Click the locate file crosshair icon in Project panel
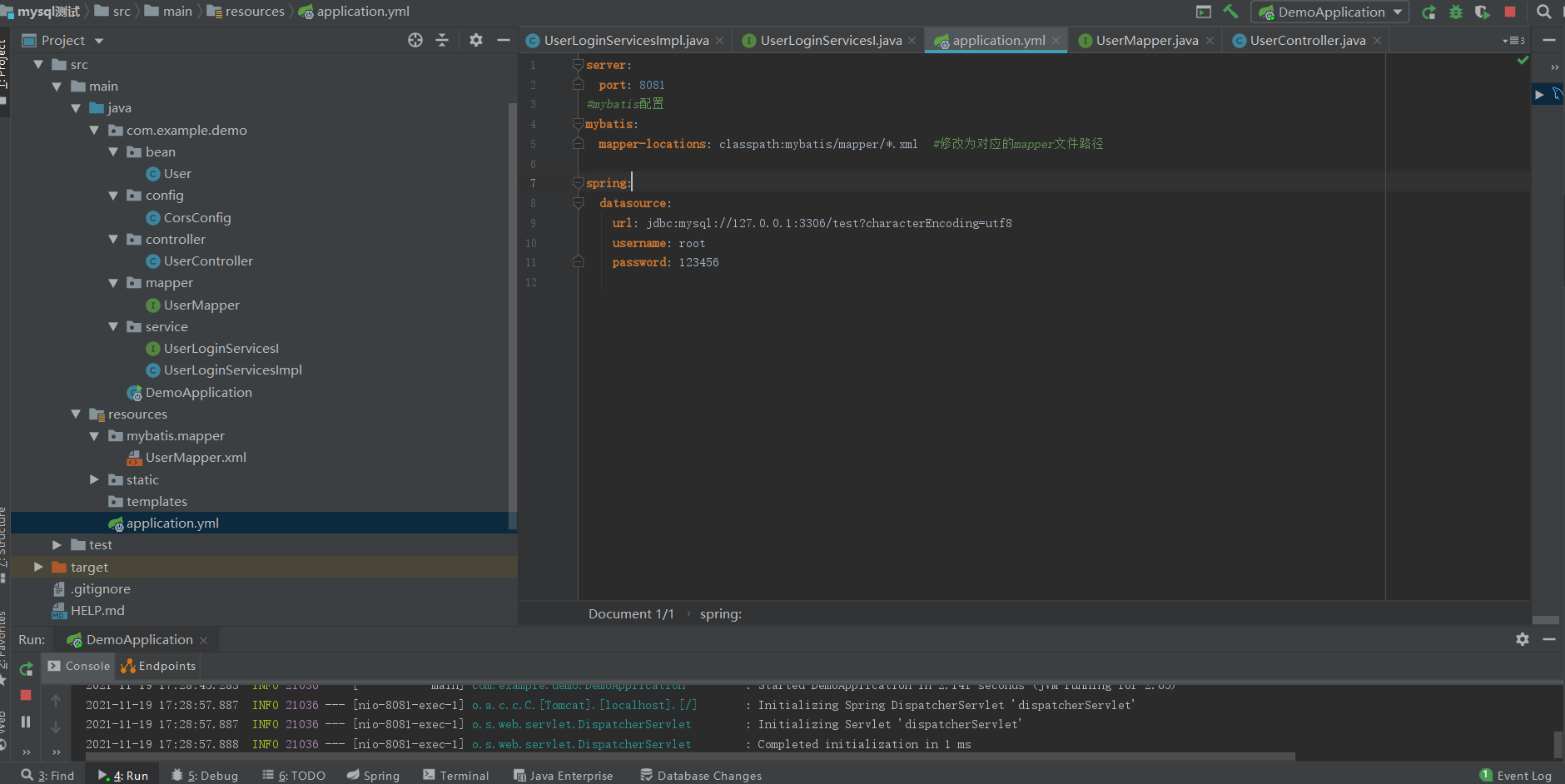 point(415,40)
